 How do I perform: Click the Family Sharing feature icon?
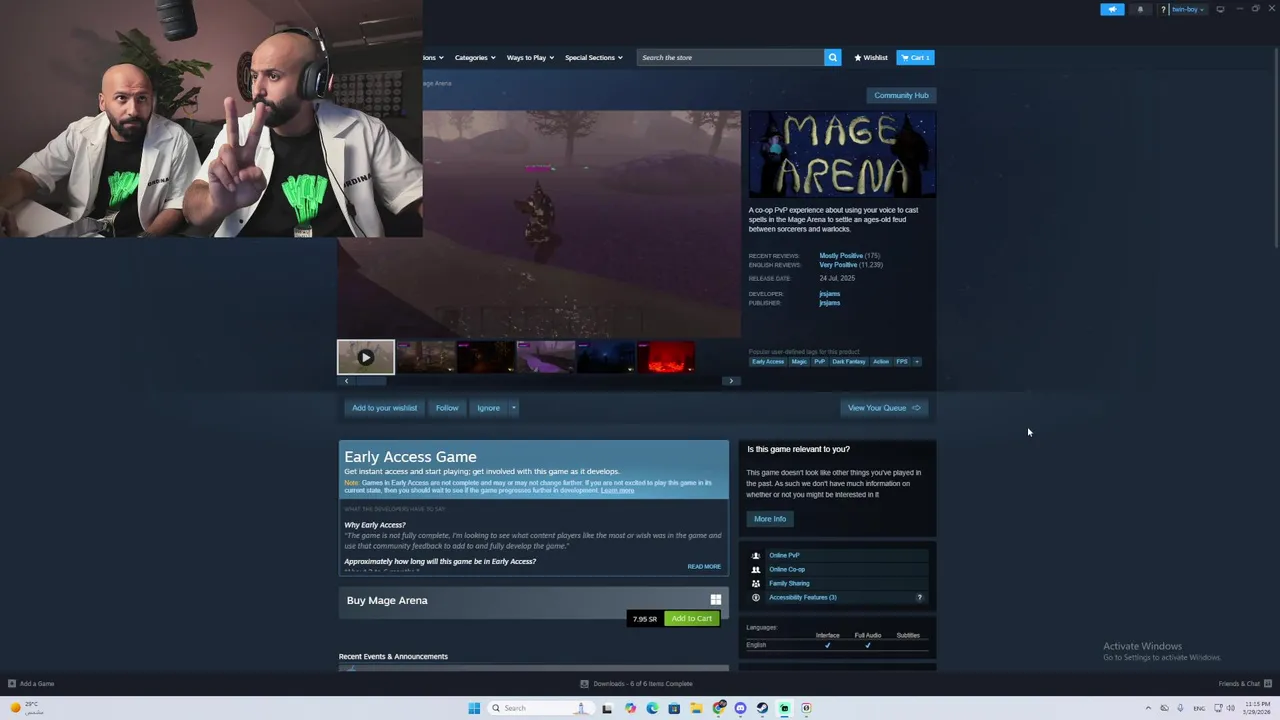(x=755, y=583)
